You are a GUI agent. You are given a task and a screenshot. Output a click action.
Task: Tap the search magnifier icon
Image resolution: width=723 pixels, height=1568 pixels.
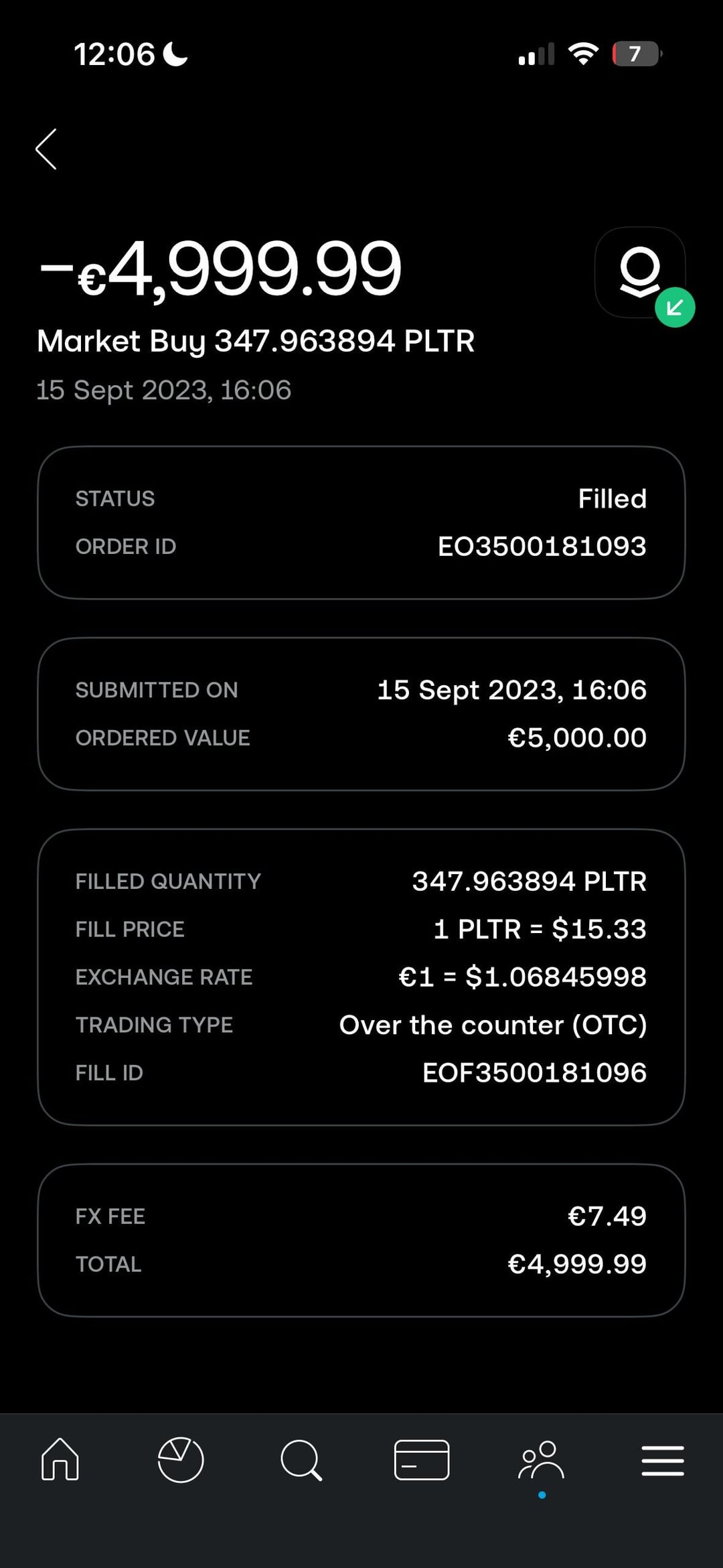pos(301,1459)
